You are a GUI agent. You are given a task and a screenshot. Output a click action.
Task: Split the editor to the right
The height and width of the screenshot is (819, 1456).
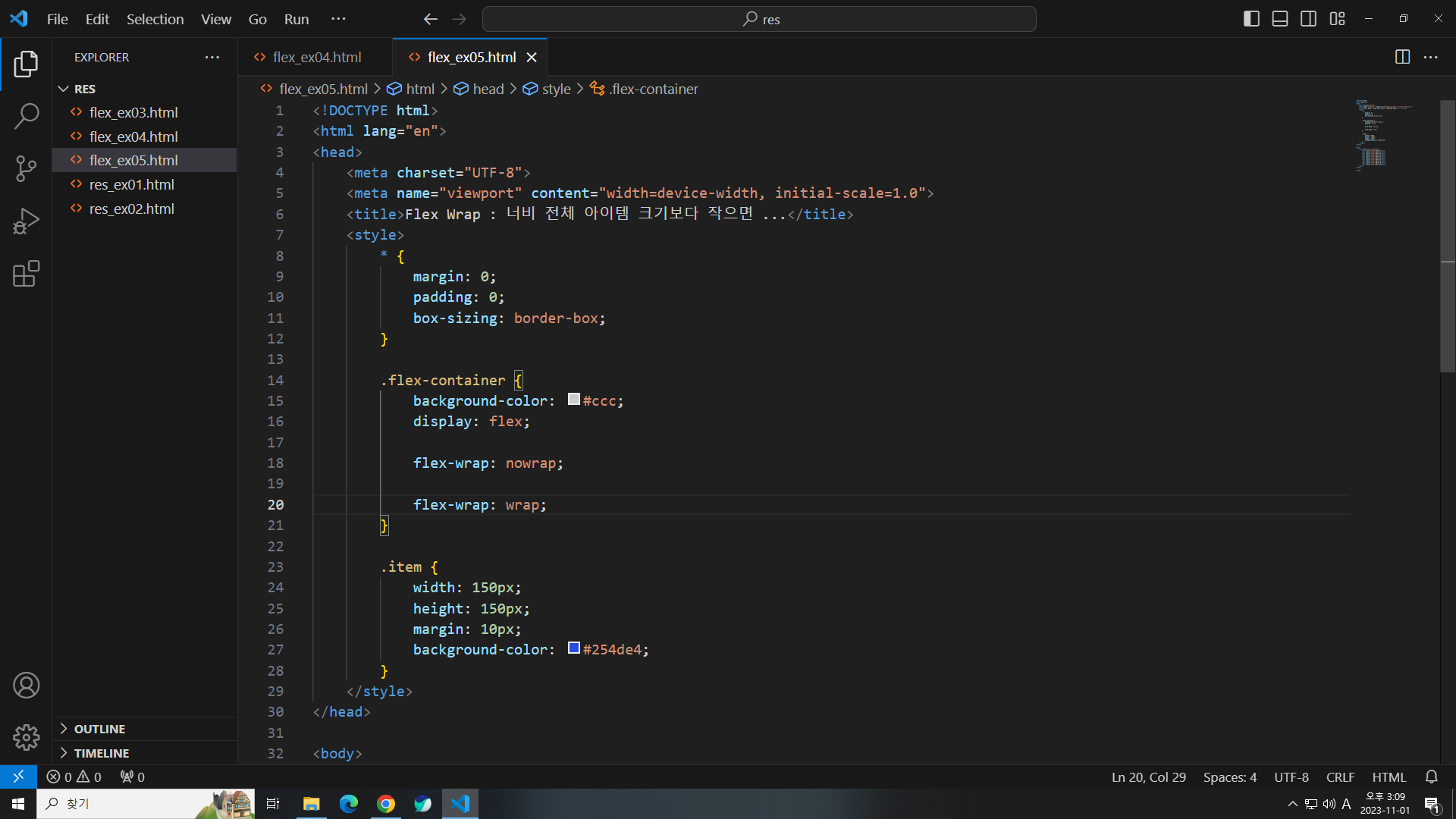point(1402,57)
